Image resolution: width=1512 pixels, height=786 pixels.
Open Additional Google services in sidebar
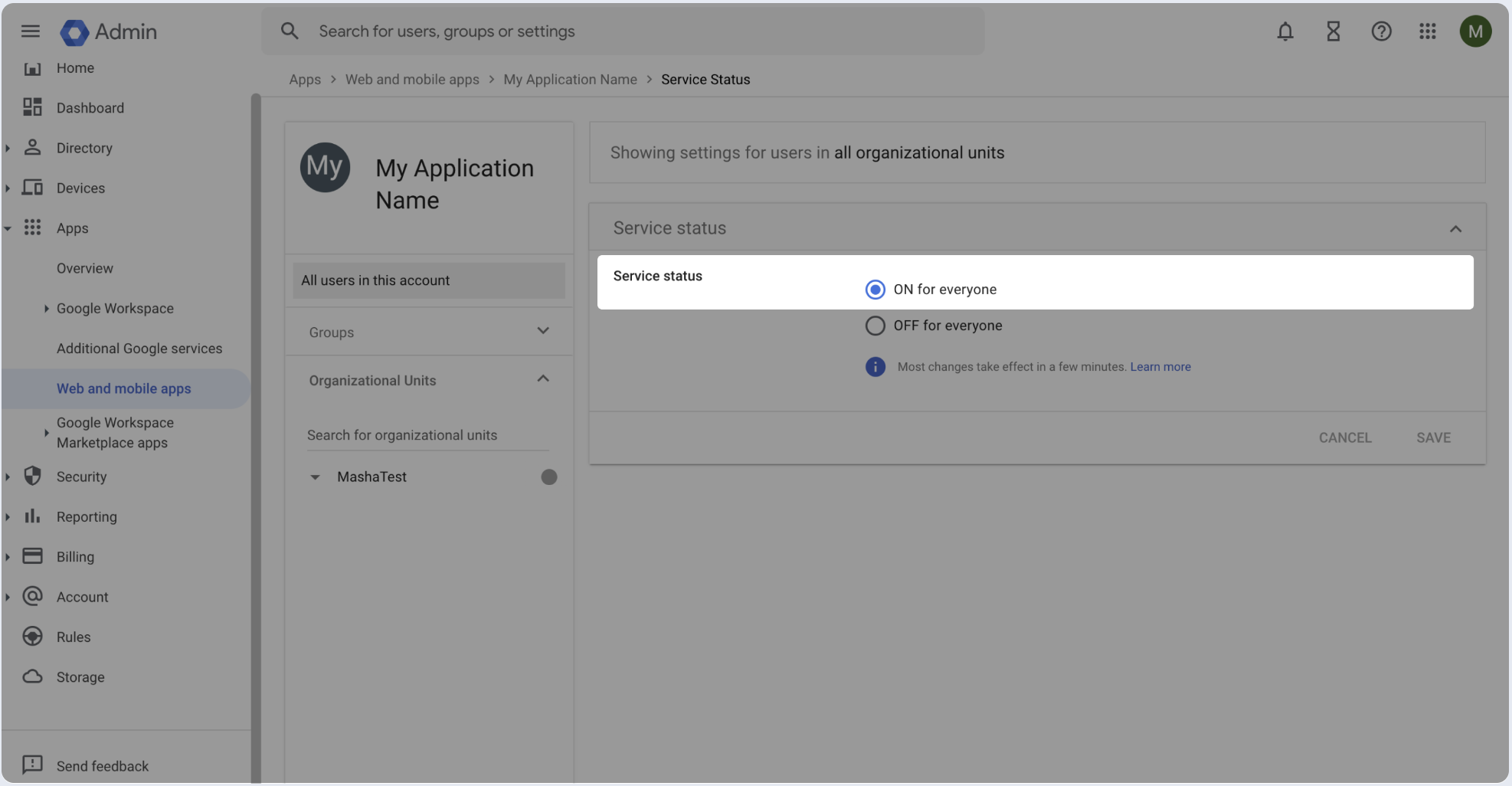[x=139, y=349]
